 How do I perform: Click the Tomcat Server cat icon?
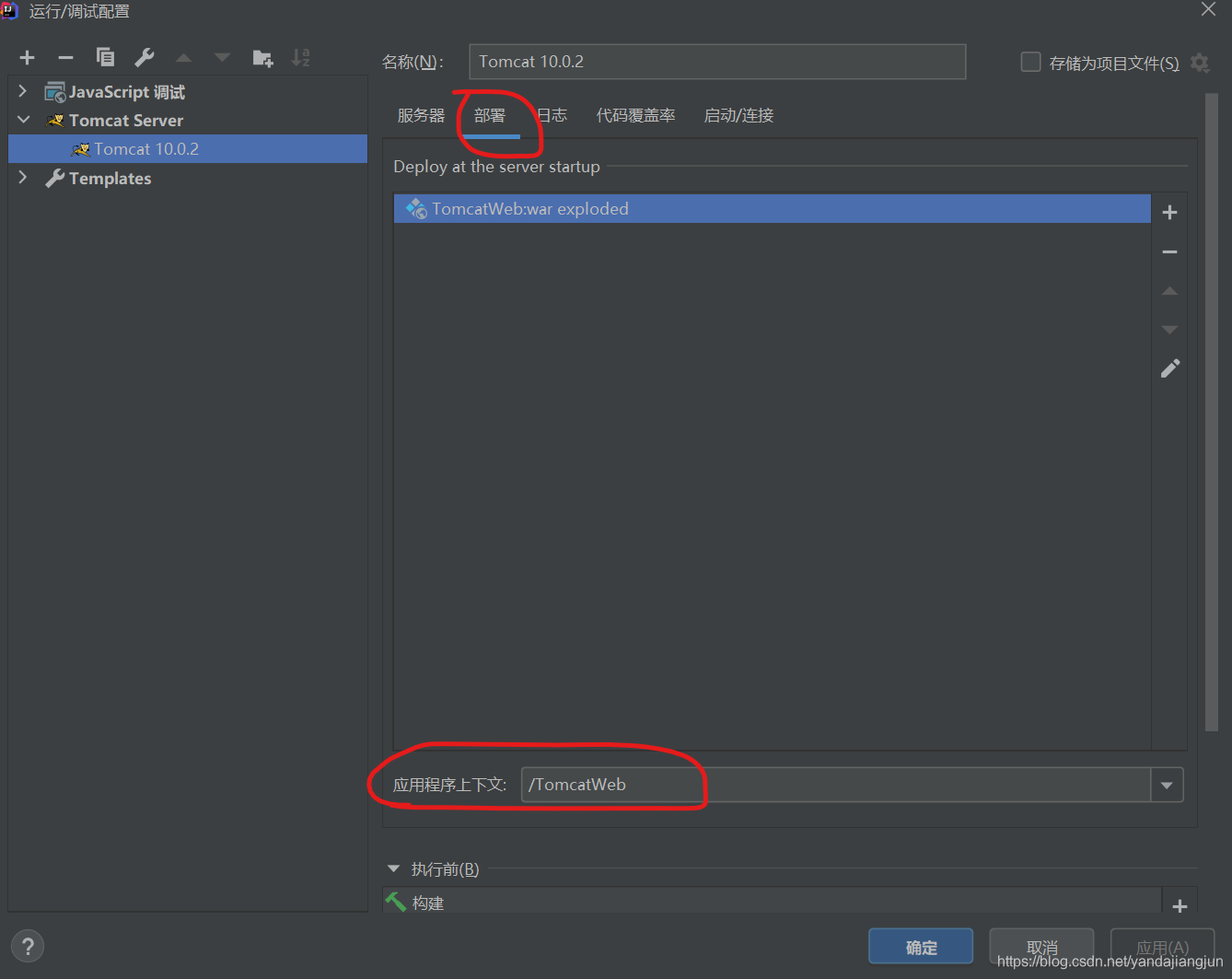pos(55,121)
